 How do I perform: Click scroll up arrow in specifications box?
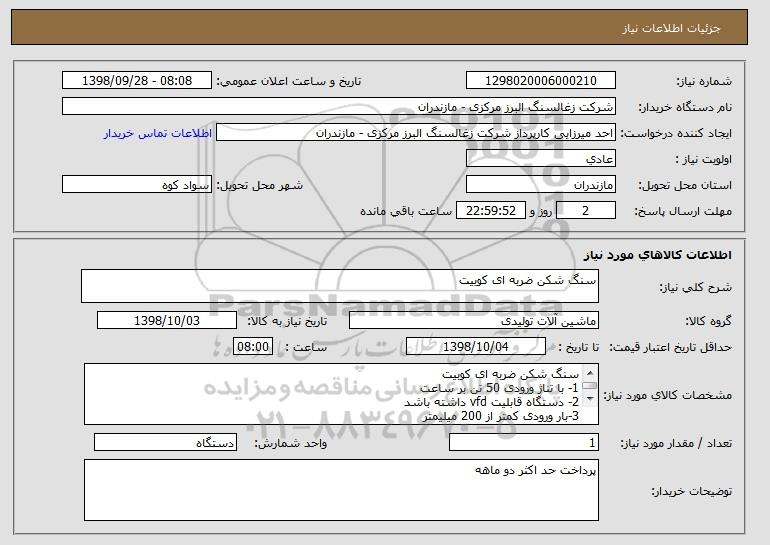(590, 373)
